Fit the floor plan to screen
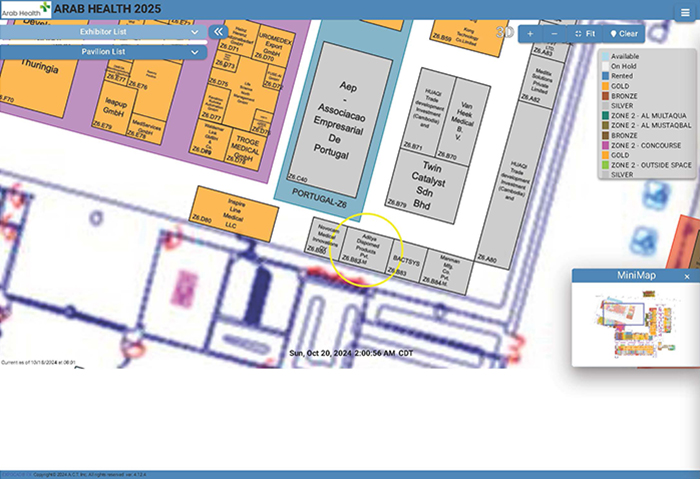 (x=585, y=34)
